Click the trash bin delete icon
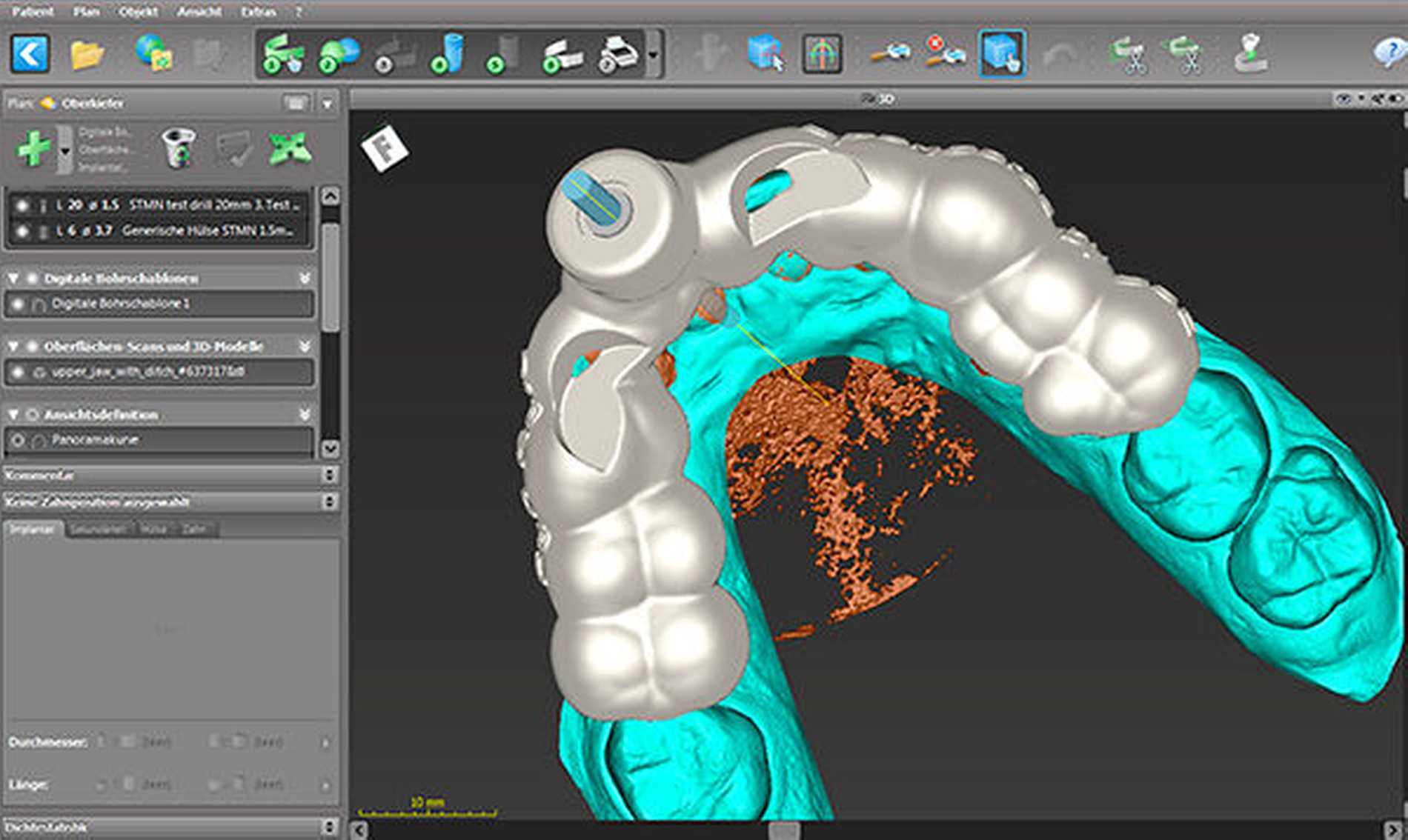Image resolution: width=1408 pixels, height=840 pixels. point(178,148)
